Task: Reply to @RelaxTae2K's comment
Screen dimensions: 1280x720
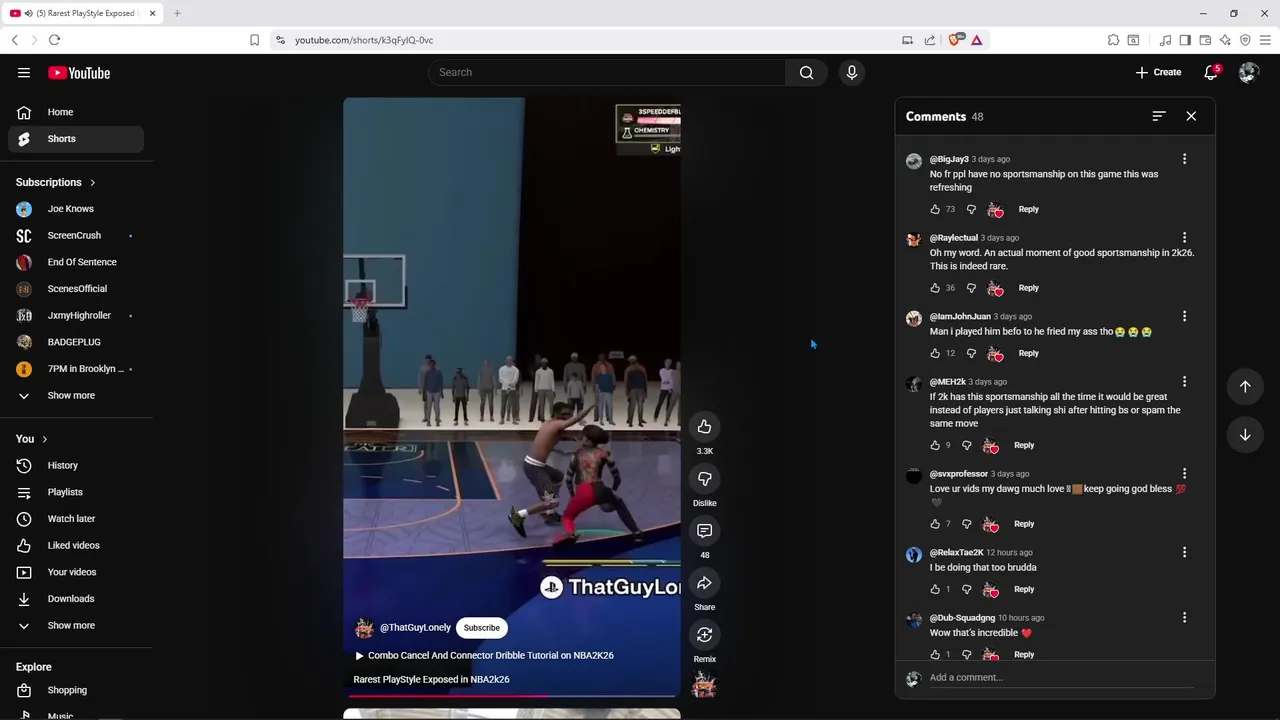Action: coord(1024,589)
